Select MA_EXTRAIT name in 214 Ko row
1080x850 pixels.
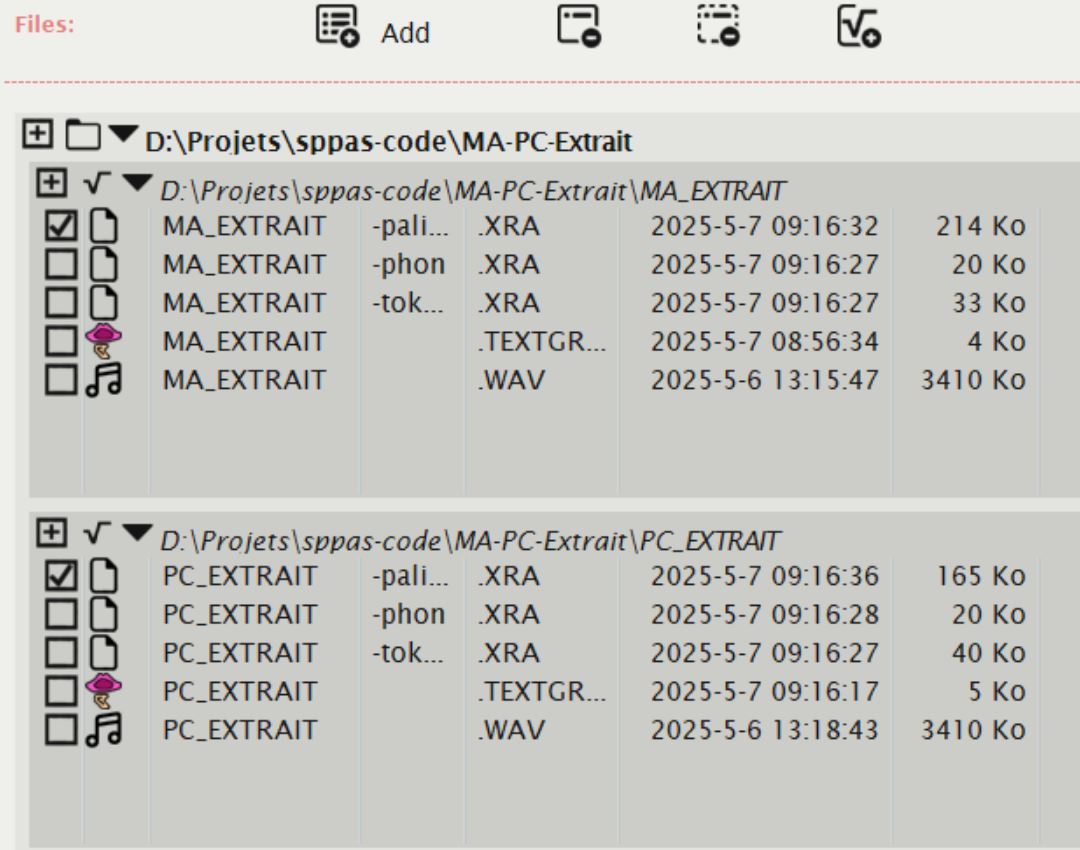[244, 227]
